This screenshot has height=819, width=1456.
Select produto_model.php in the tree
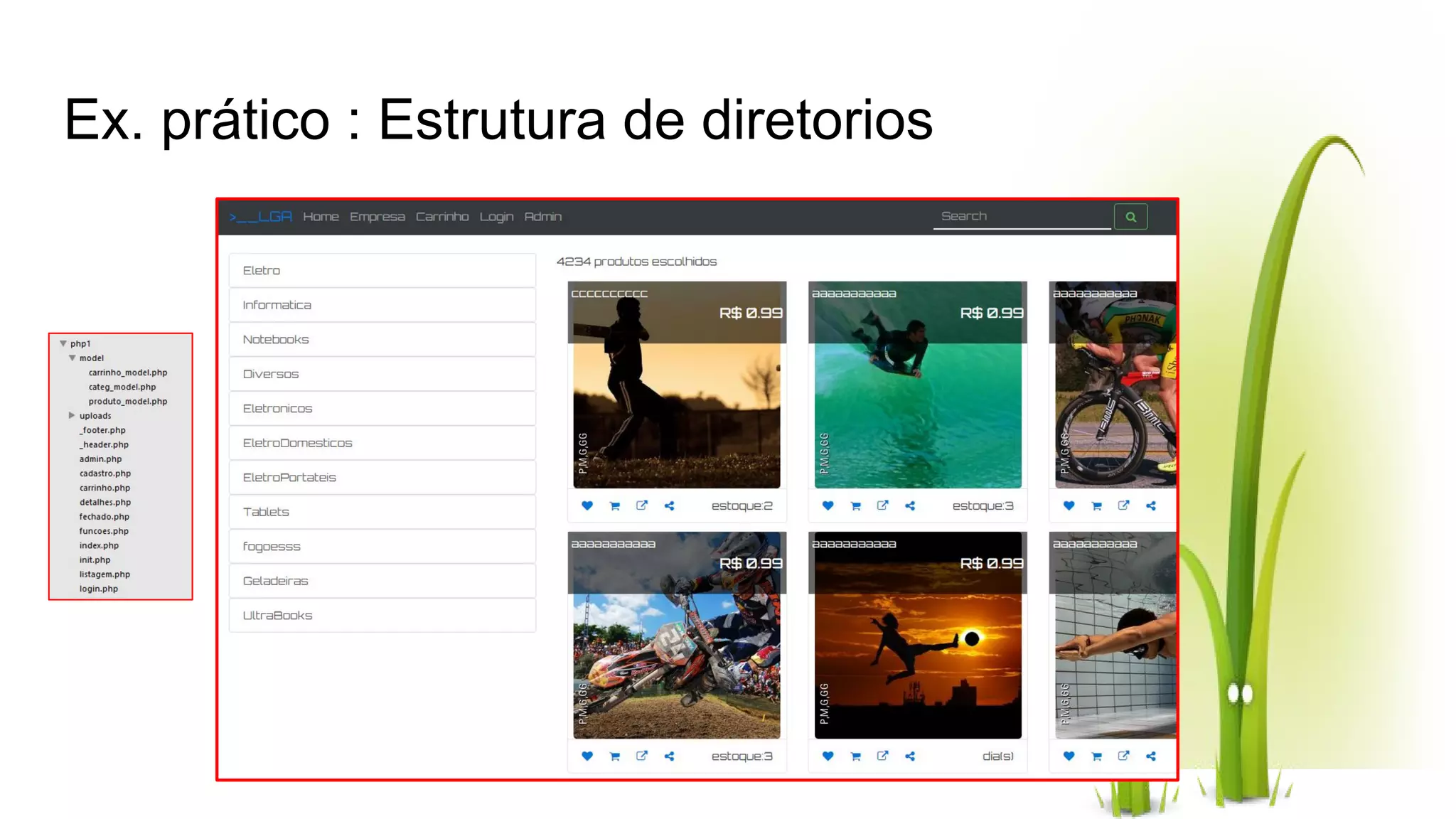128,401
